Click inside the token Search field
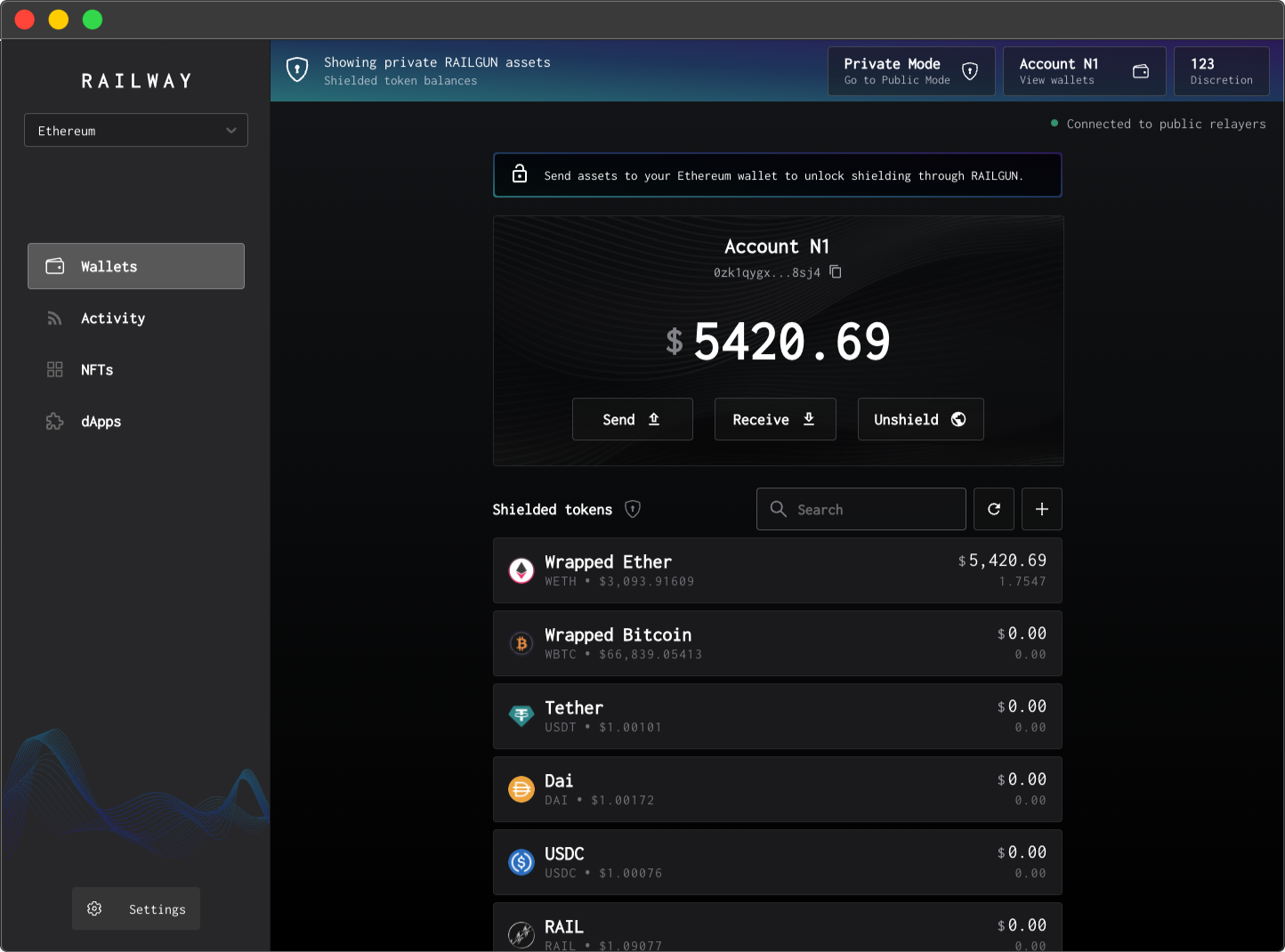Screen dimensions: 1285x952 (860, 509)
